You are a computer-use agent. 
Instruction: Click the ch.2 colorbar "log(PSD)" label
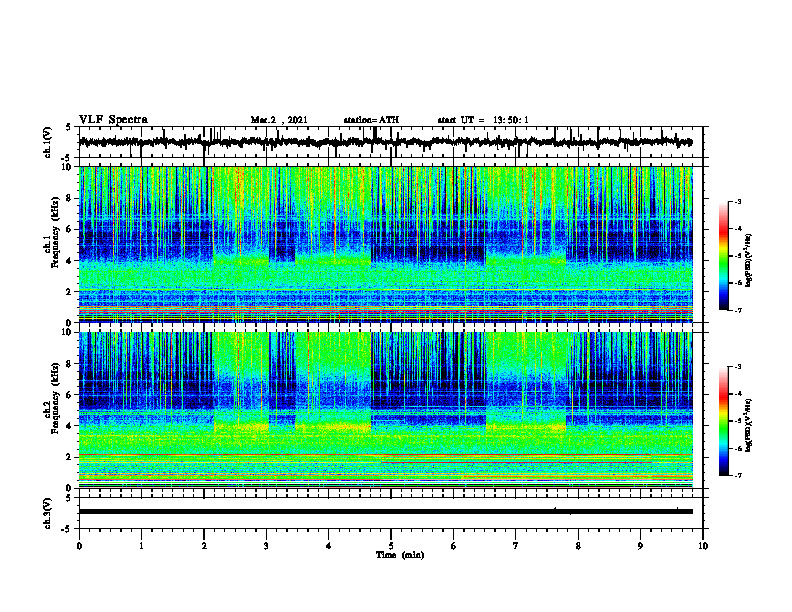coord(748,425)
